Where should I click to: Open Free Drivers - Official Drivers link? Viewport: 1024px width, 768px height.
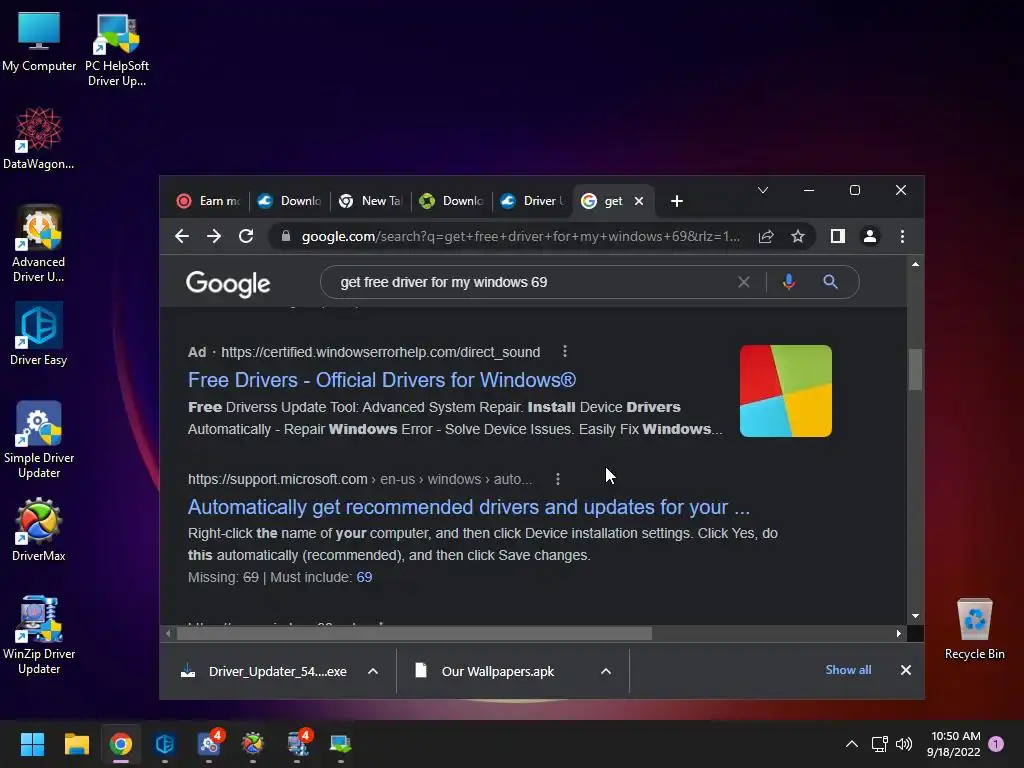click(x=382, y=380)
